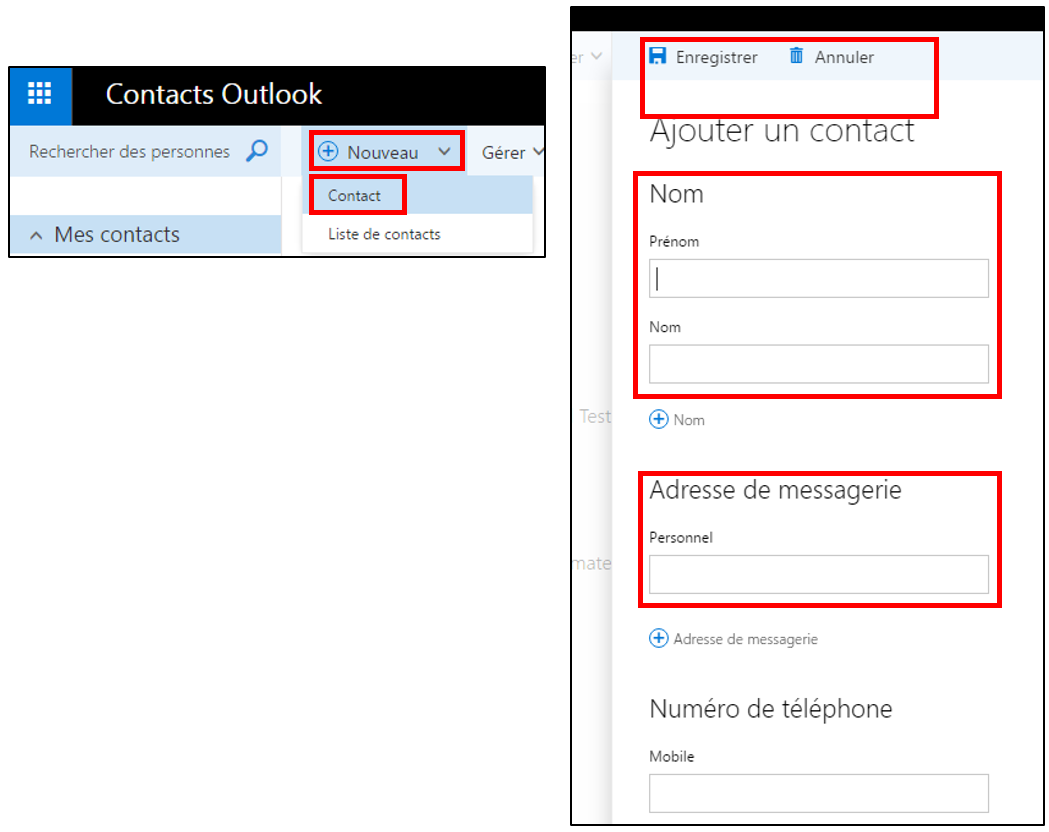
Task: Click the Ajouter un contact heading
Action: pyautogui.click(x=781, y=130)
